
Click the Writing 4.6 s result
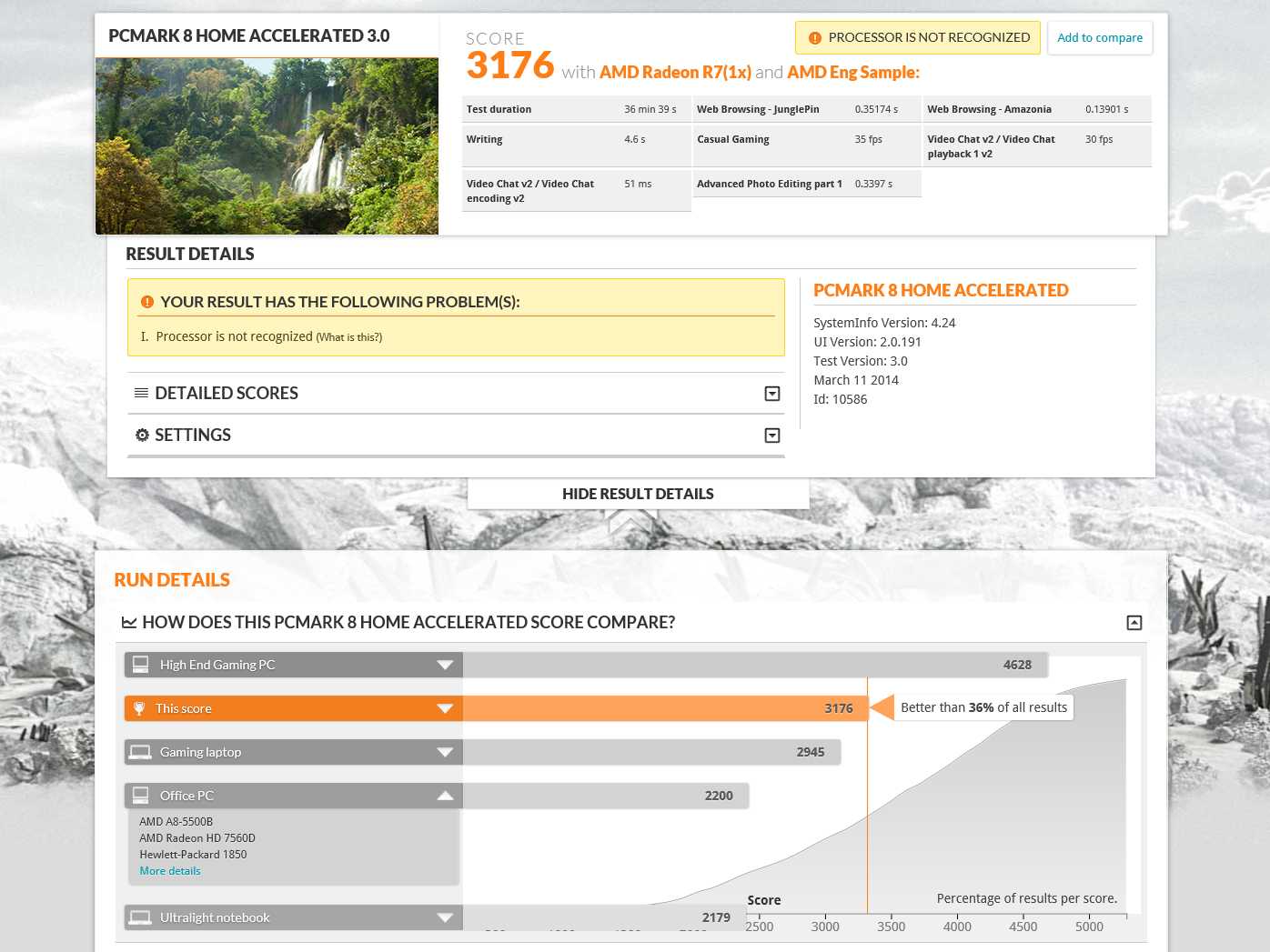tap(635, 139)
